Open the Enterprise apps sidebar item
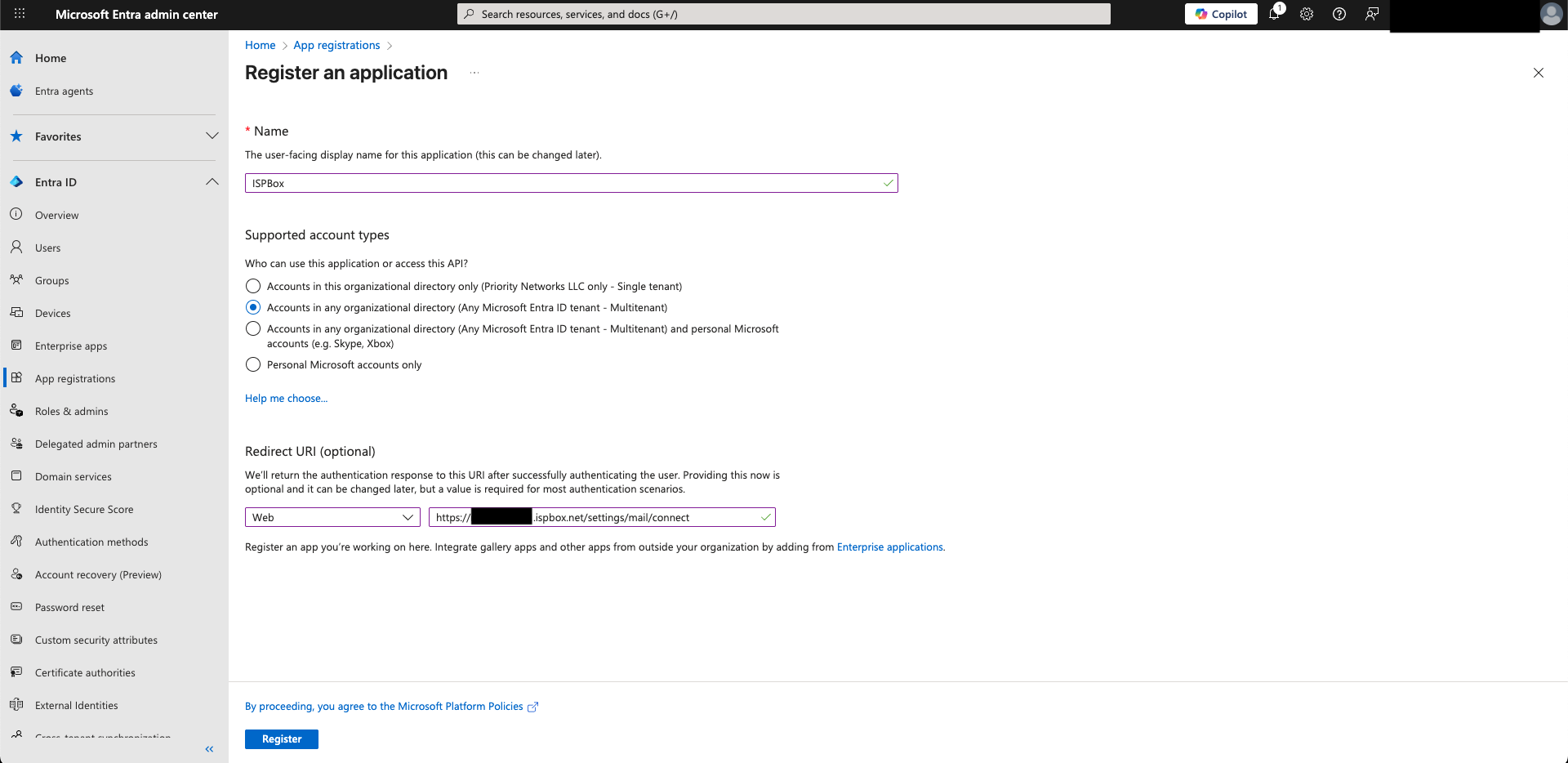 tap(70, 346)
